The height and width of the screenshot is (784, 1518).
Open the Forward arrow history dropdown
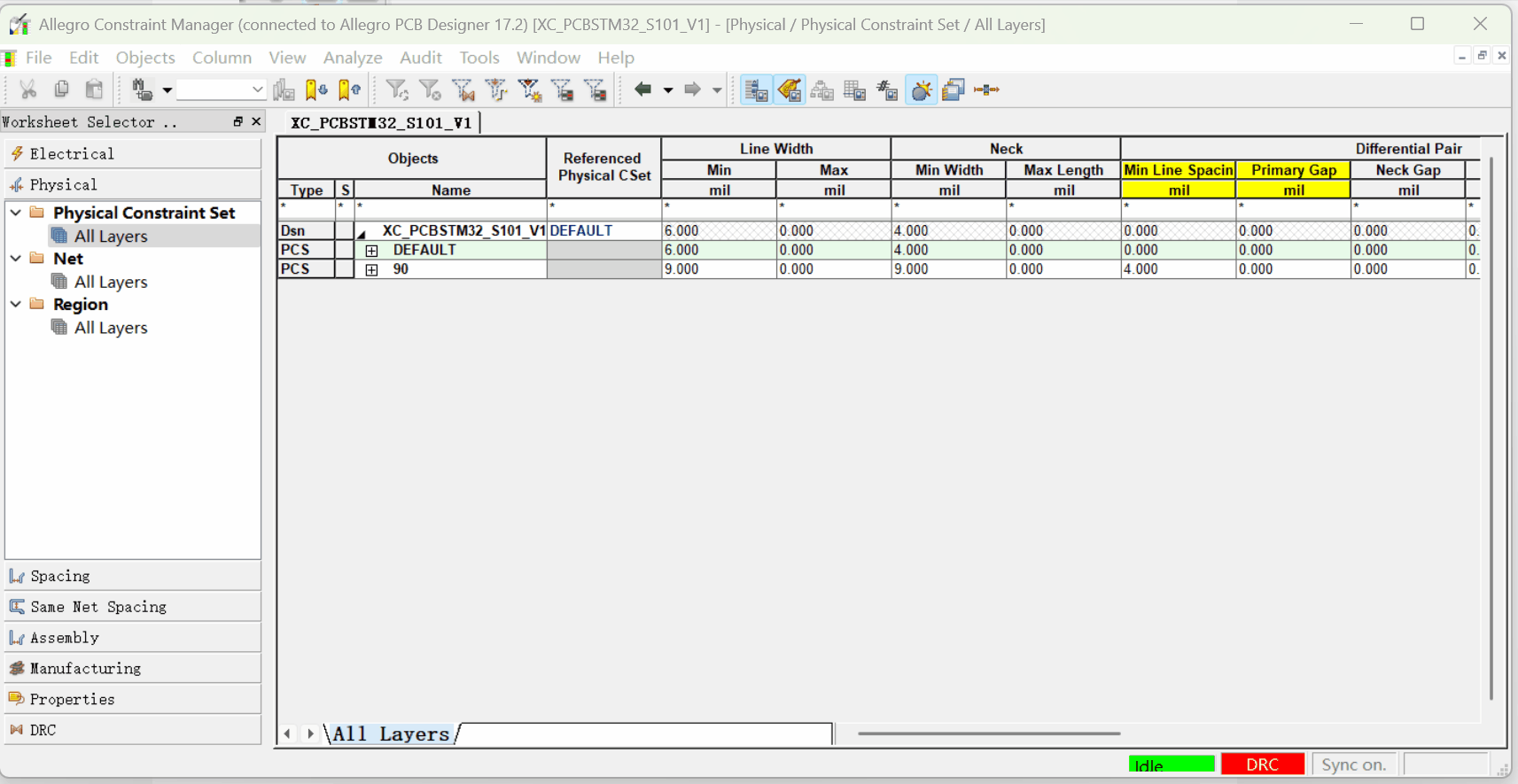coord(717,89)
